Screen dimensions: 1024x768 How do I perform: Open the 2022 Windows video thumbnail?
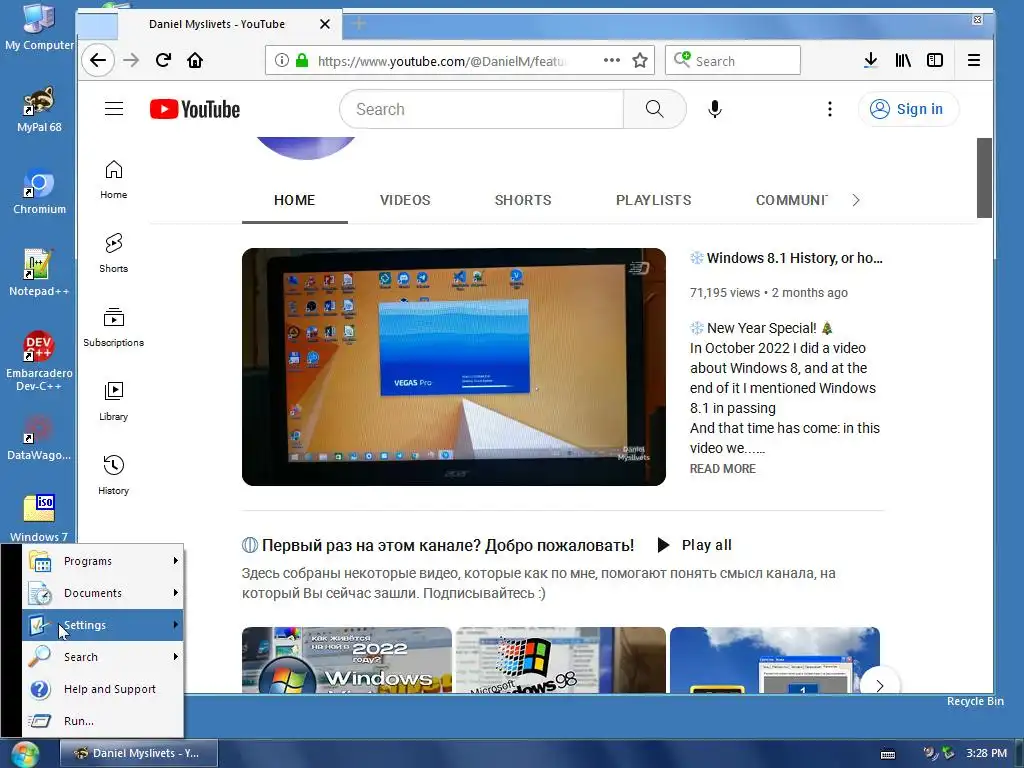(x=347, y=660)
